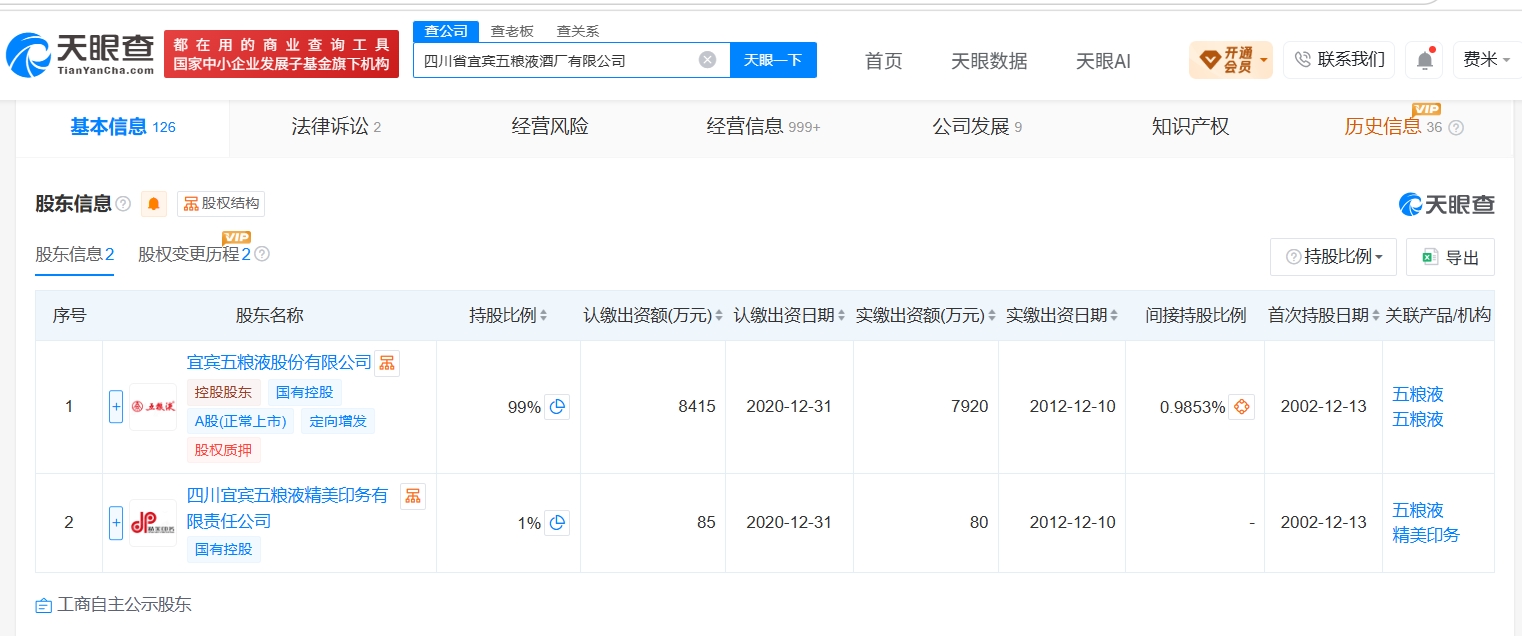Click equity structure icon beside 宜宾五粮液股份有限公司

pyautogui.click(x=387, y=362)
